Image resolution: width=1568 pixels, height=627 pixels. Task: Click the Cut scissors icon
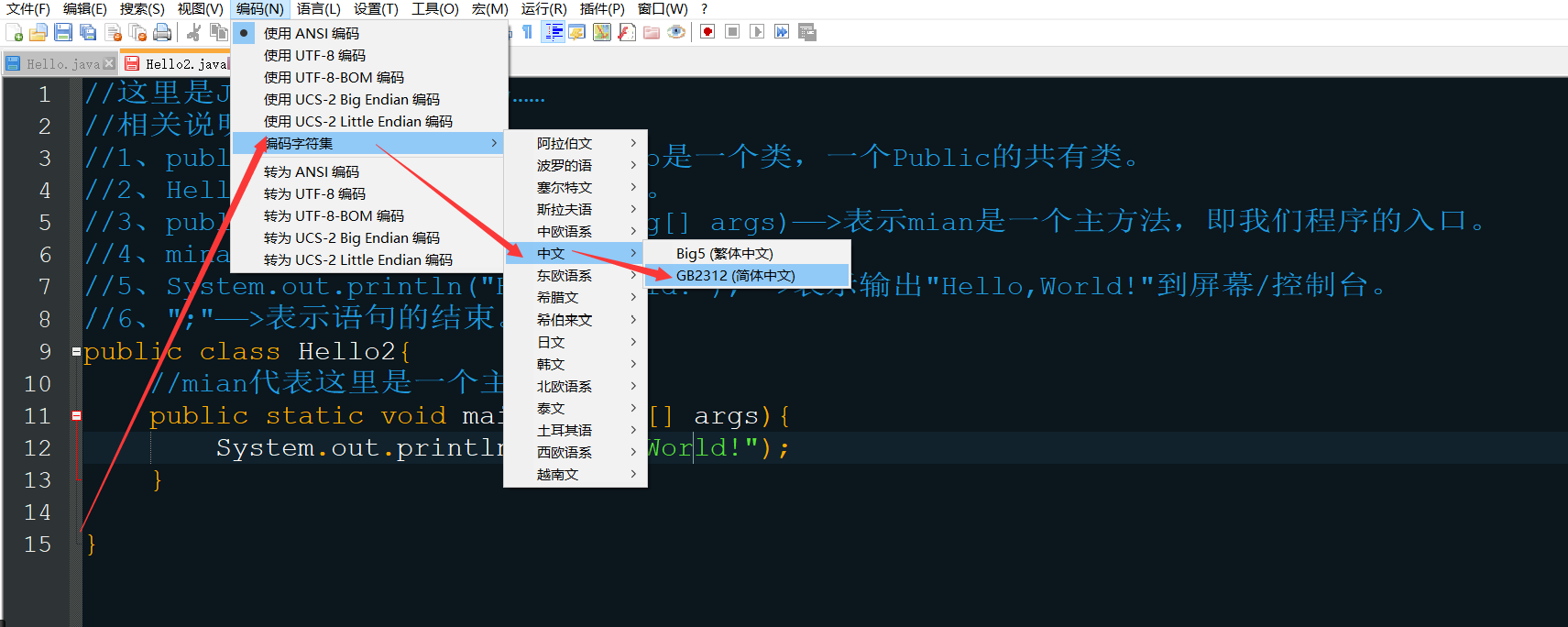pos(193,33)
